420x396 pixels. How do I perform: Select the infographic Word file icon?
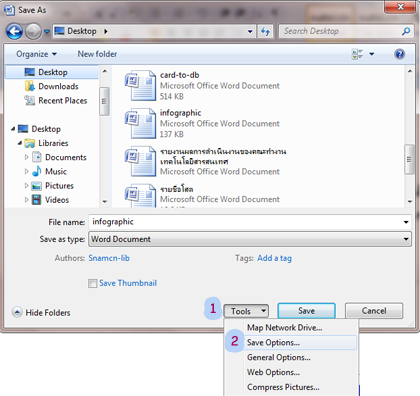[140, 123]
